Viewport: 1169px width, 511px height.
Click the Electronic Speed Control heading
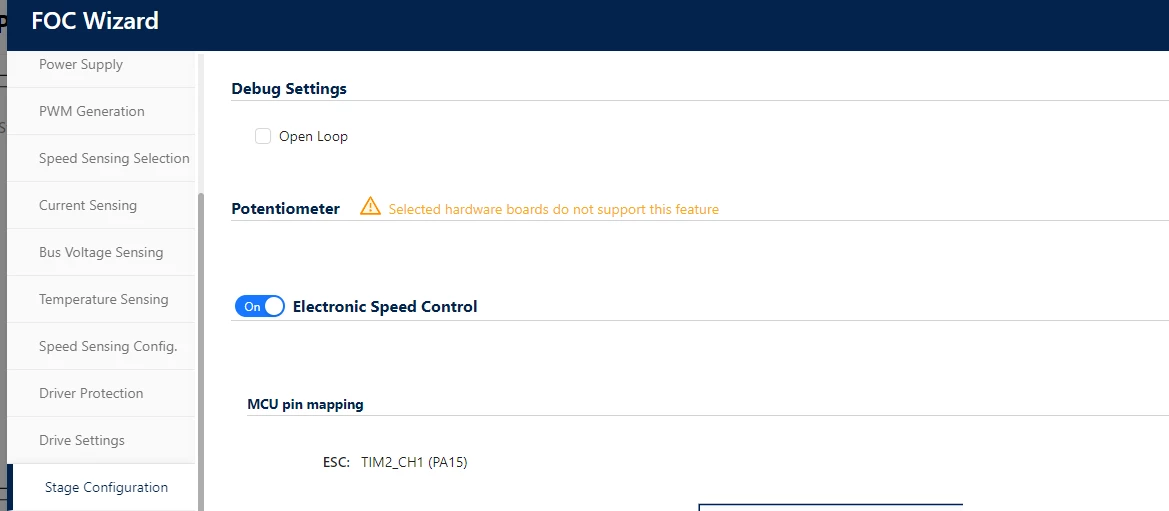[x=385, y=307]
